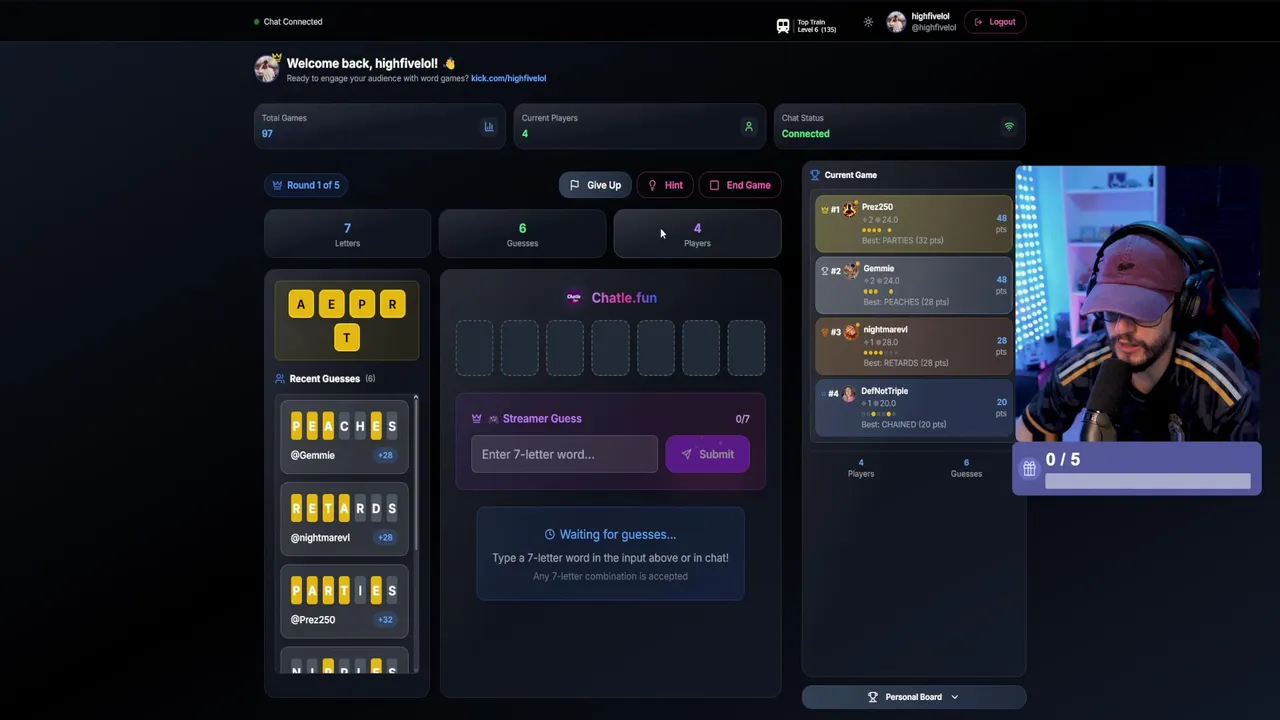Viewport: 1280px width, 720px height.
Task: Click Prez250's avatar in leaderboard
Action: [x=850, y=209]
